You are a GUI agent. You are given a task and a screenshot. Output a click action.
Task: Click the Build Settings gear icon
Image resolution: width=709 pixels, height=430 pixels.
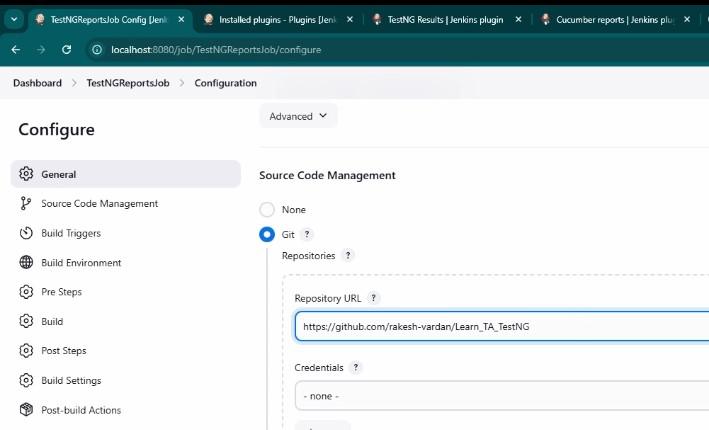26,380
